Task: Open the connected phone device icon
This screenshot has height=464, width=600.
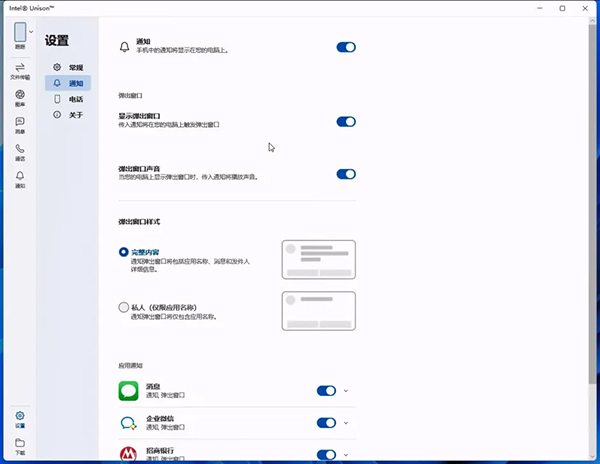Action: point(20,32)
